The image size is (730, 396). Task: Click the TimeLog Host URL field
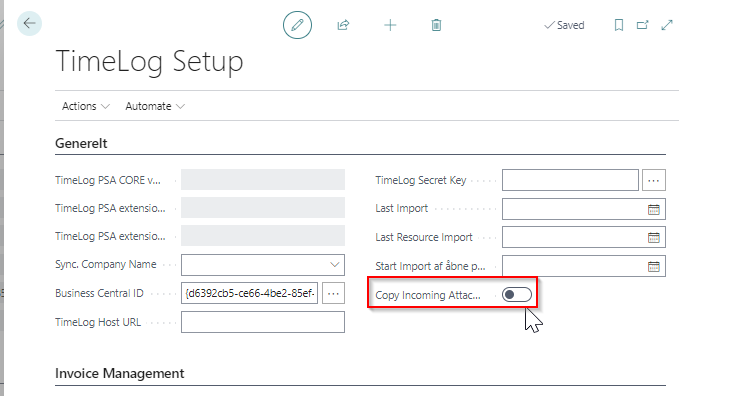(x=263, y=322)
